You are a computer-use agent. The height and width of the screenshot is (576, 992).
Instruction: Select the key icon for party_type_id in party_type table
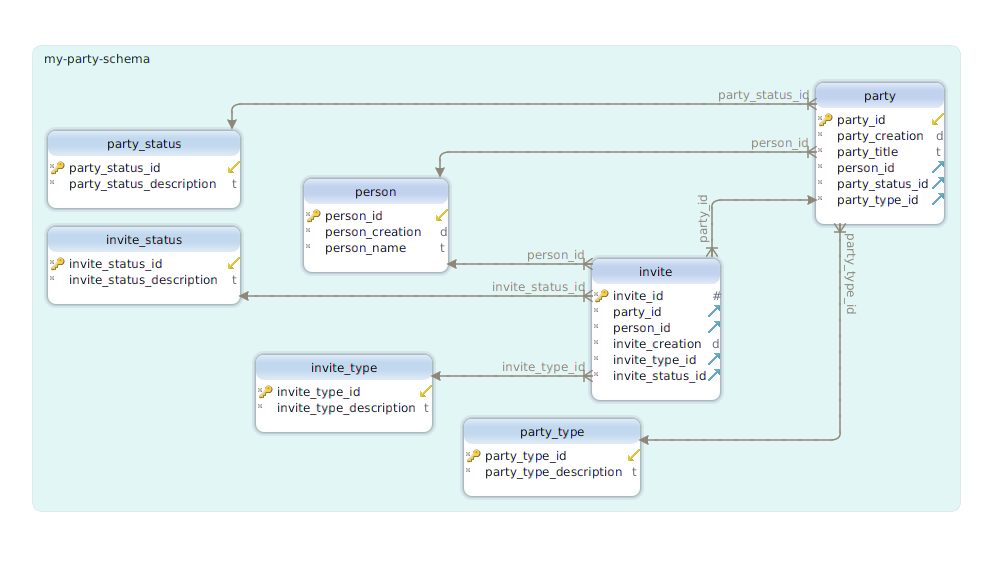pyautogui.click(x=475, y=455)
